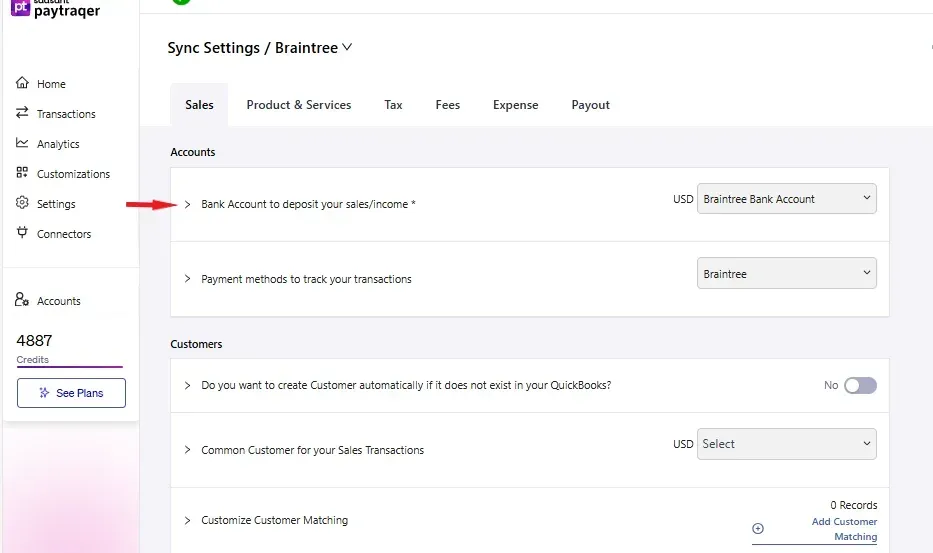Click the 4887 credits count
The image size is (933, 553).
point(35,340)
